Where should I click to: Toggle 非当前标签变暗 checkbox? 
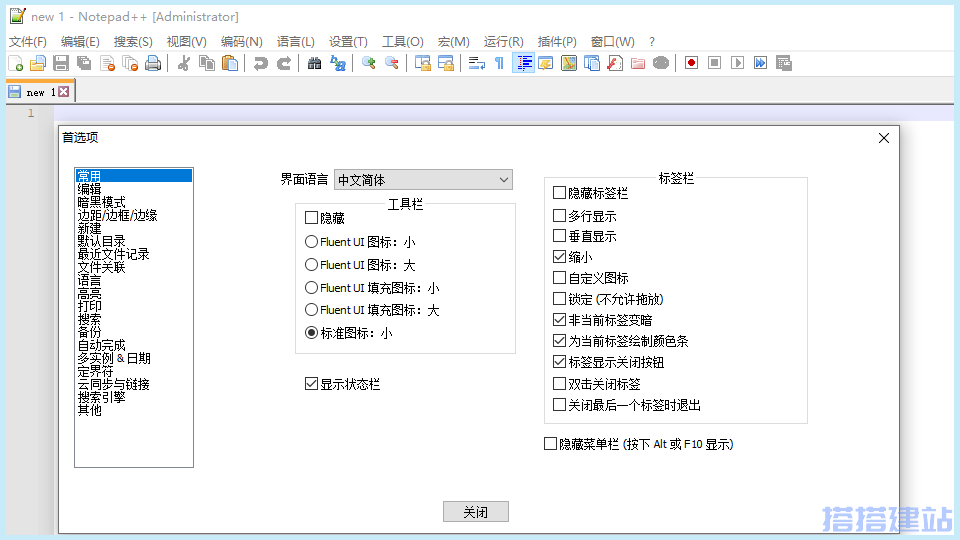click(x=559, y=320)
